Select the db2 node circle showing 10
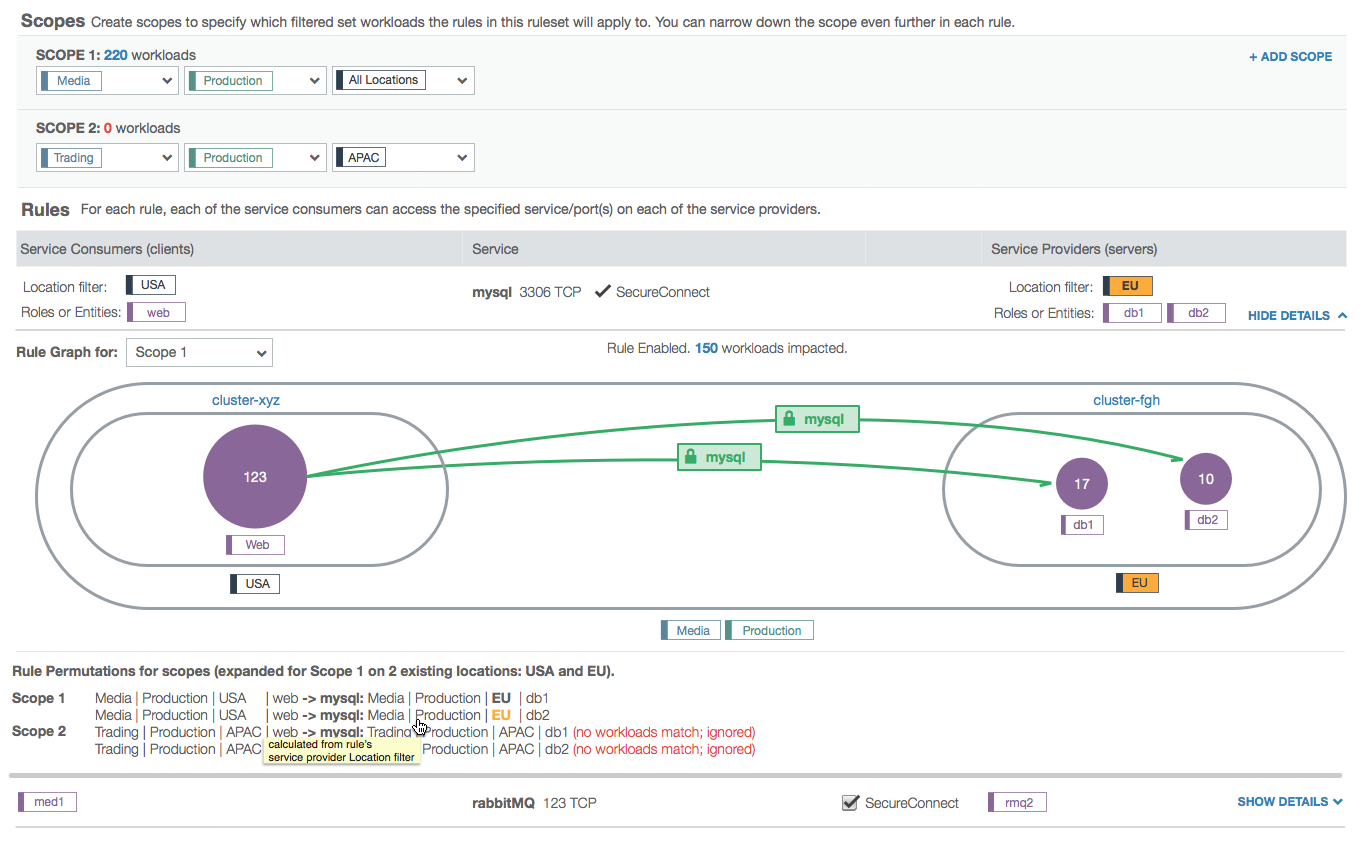Image resolution: width=1367 pixels, height=843 pixels. click(x=1205, y=479)
